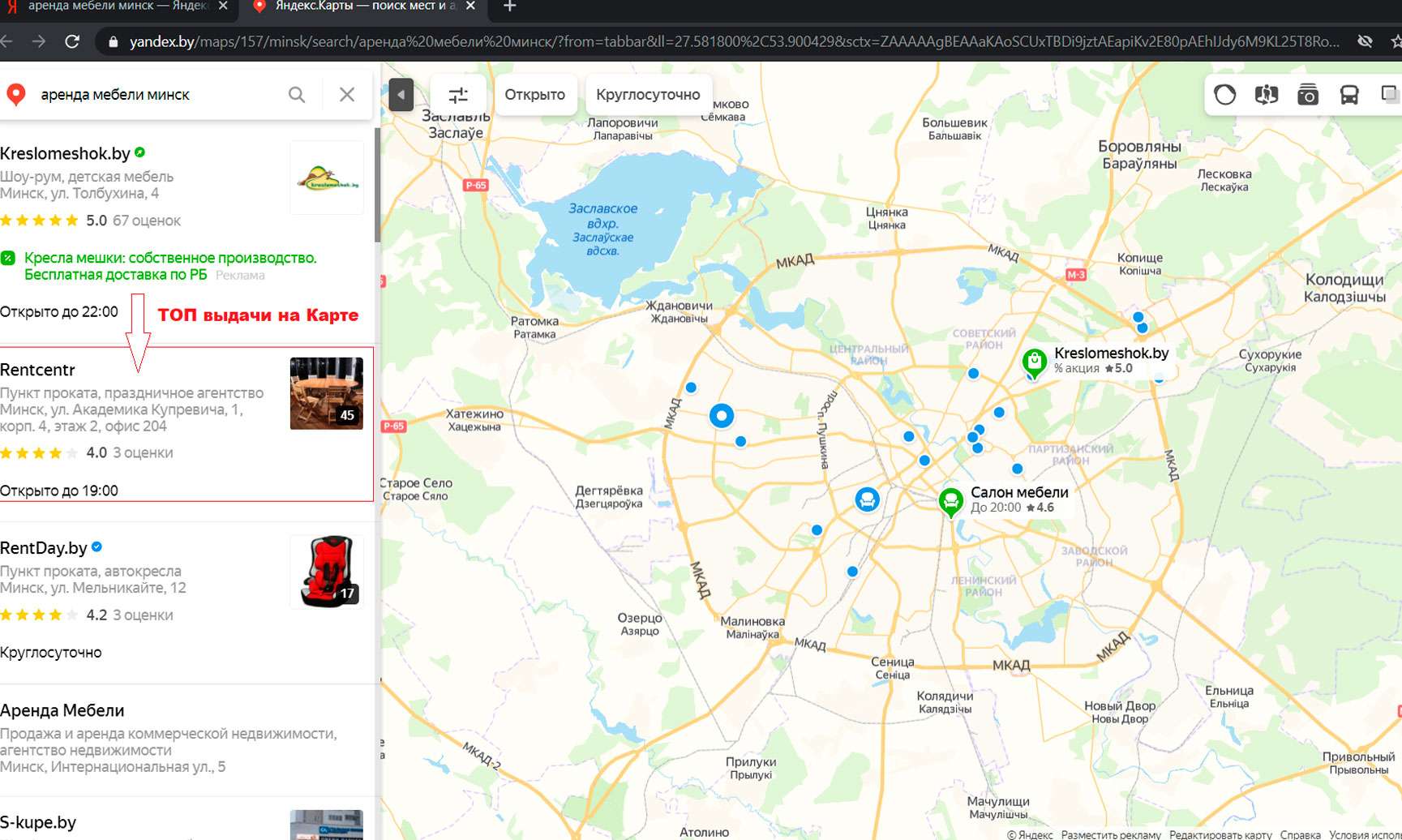Open the 'Разместить рекламу' footer link

pyautogui.click(x=1111, y=834)
